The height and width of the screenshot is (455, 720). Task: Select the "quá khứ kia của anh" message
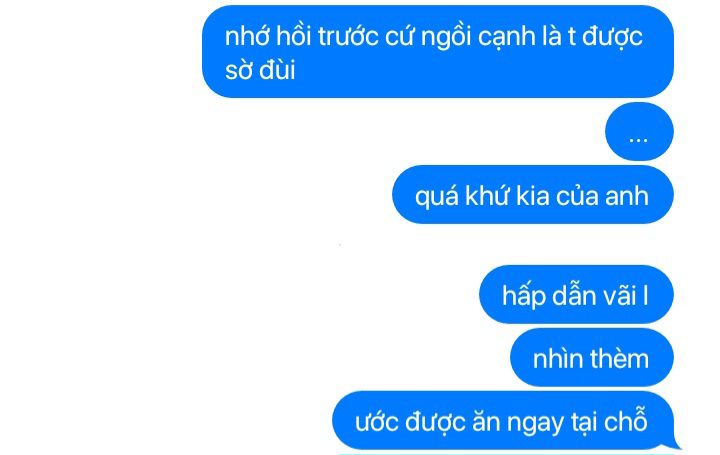pyautogui.click(x=533, y=195)
